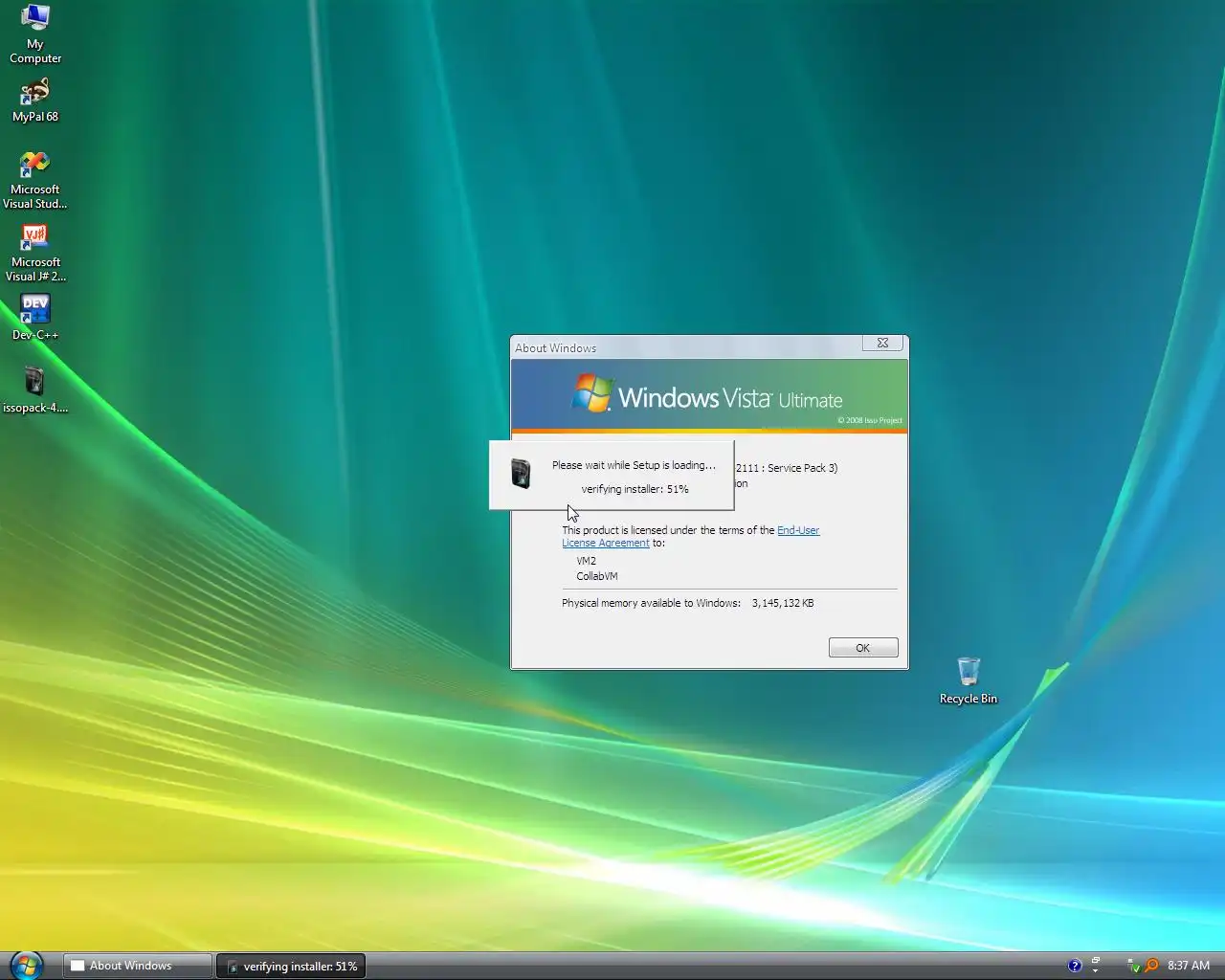
Task: Select the MyPal 68 browser shortcut
Action: pos(35,101)
